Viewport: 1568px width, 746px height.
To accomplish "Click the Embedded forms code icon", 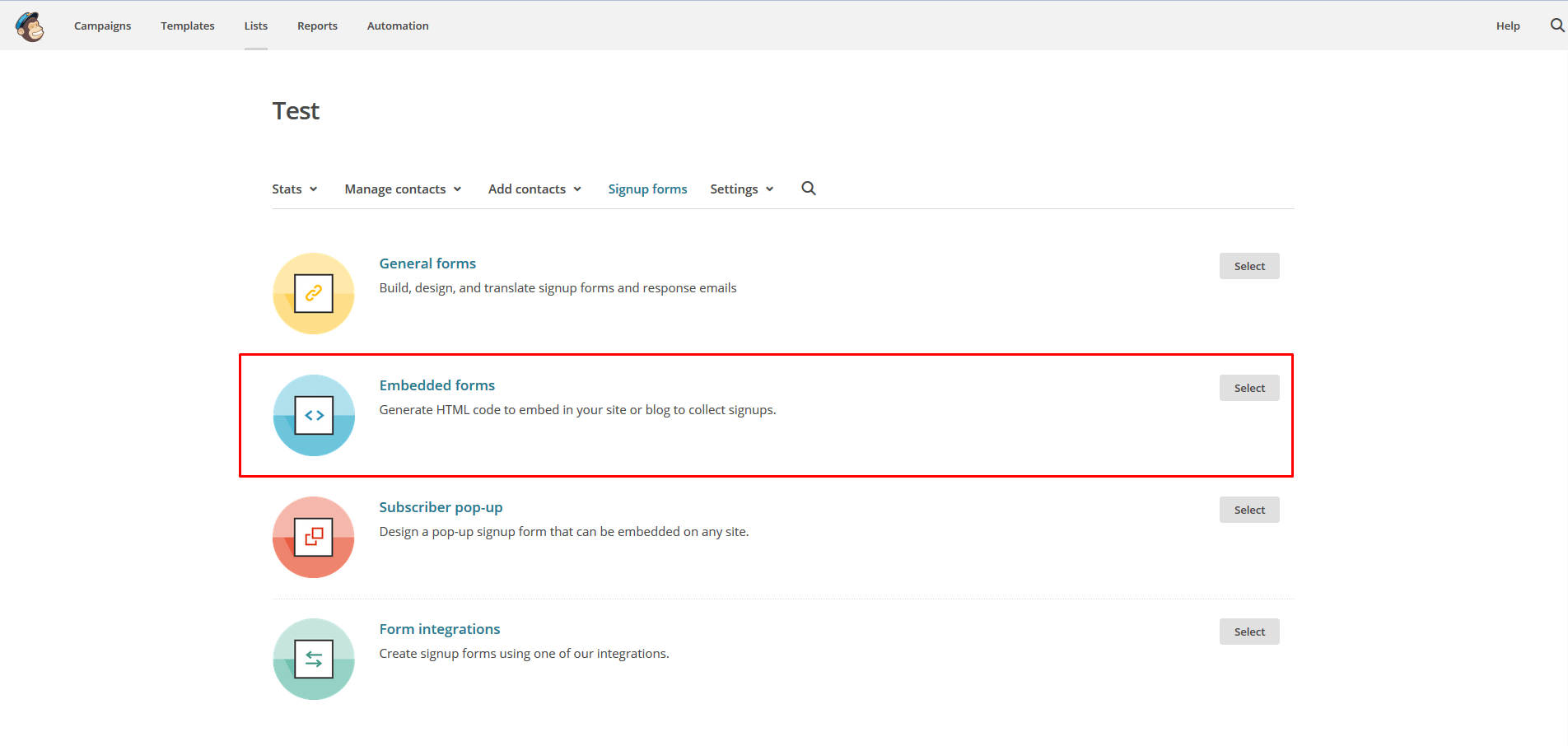I will 314,415.
